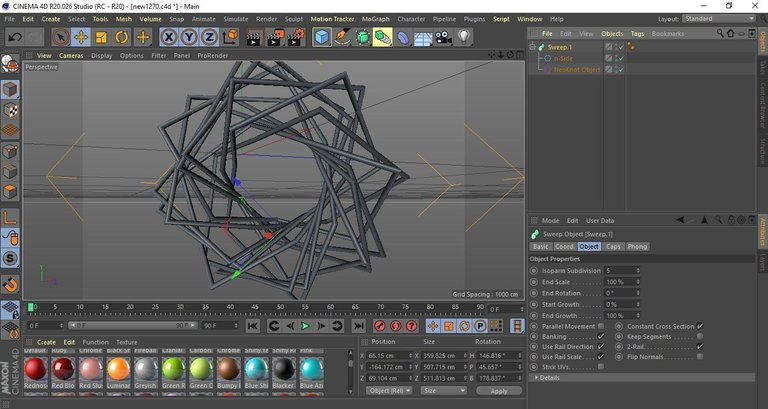Click timeline frame 45 marker
Image resolution: width=768 pixels, height=409 pixels.
point(255,307)
